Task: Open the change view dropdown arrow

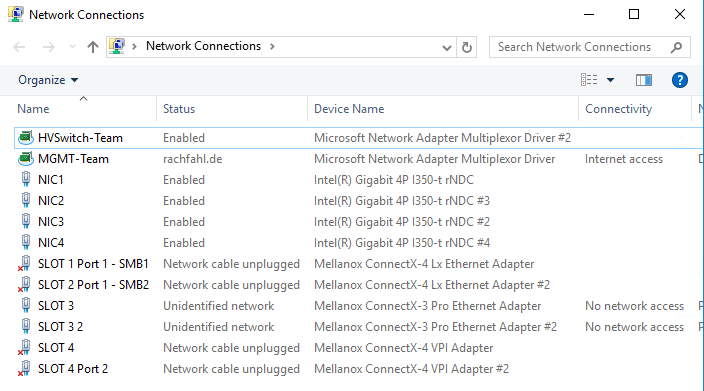Action: (610, 80)
